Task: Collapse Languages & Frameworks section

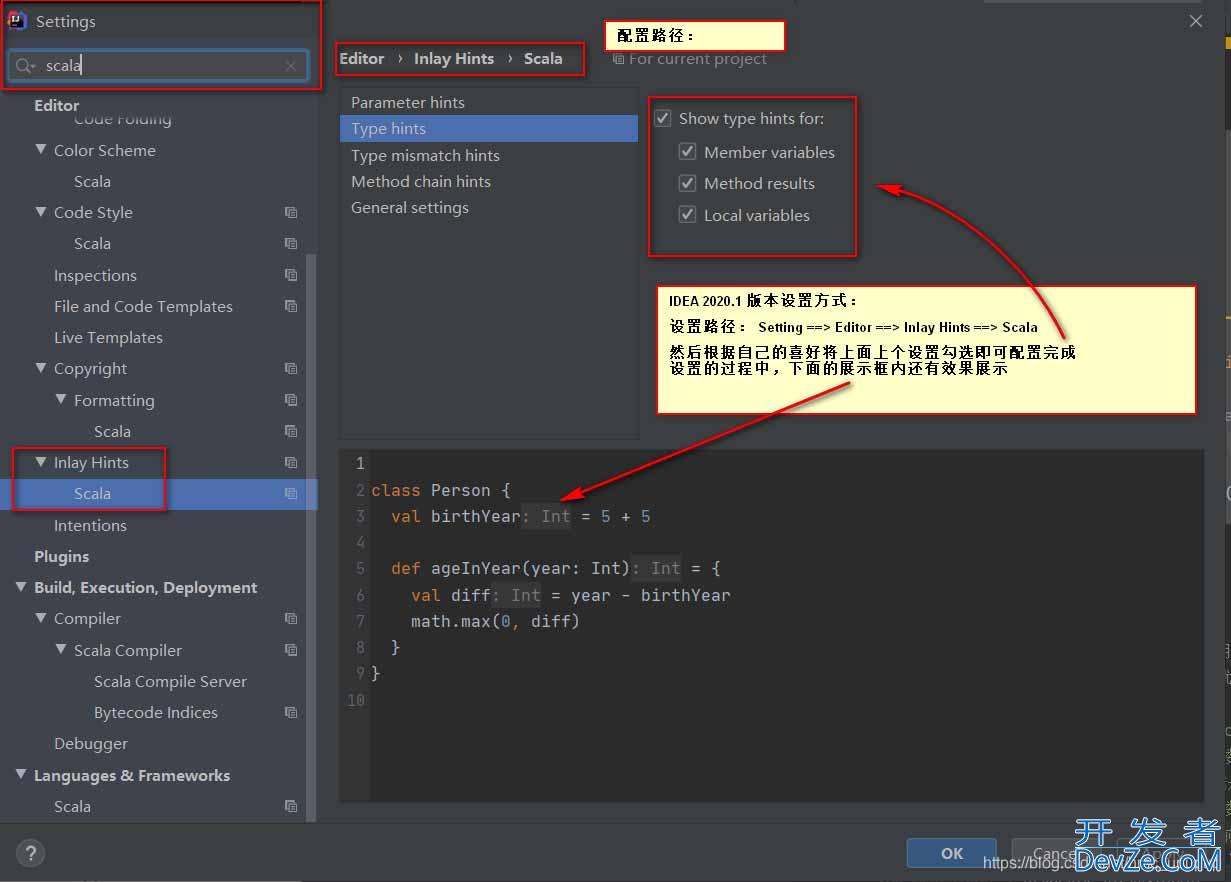Action: (21, 775)
